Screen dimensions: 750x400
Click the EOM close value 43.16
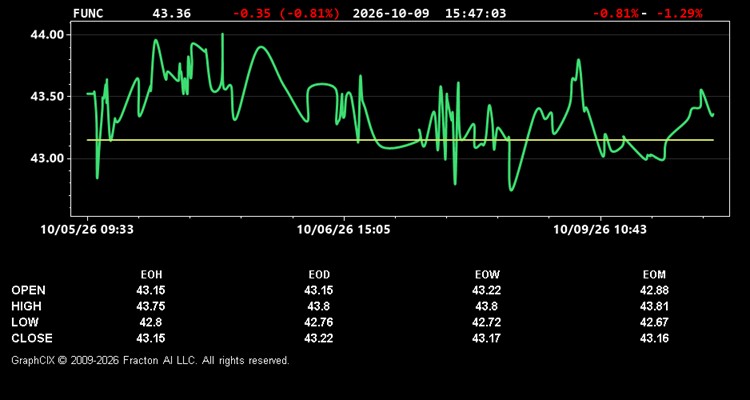pyautogui.click(x=654, y=338)
